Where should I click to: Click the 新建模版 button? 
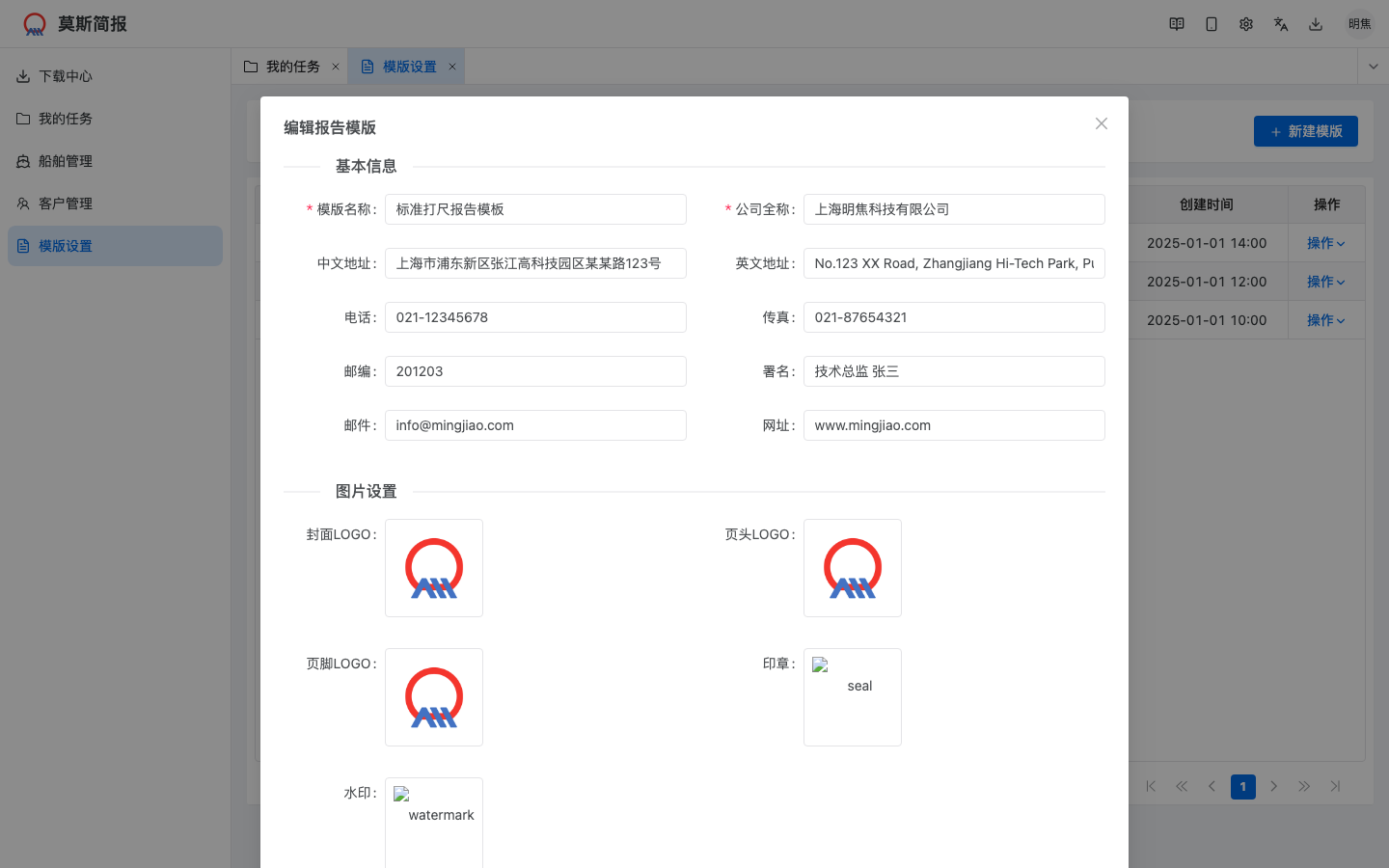tap(1305, 131)
